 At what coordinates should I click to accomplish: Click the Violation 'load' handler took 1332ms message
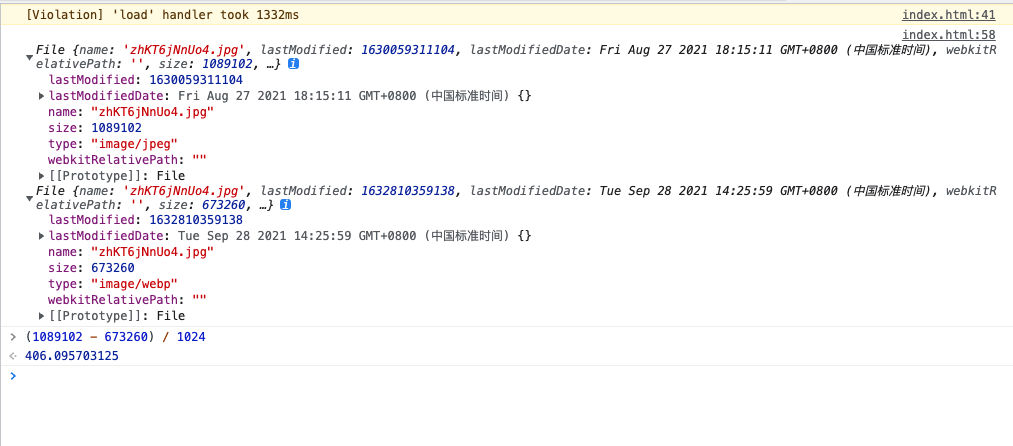(x=162, y=15)
